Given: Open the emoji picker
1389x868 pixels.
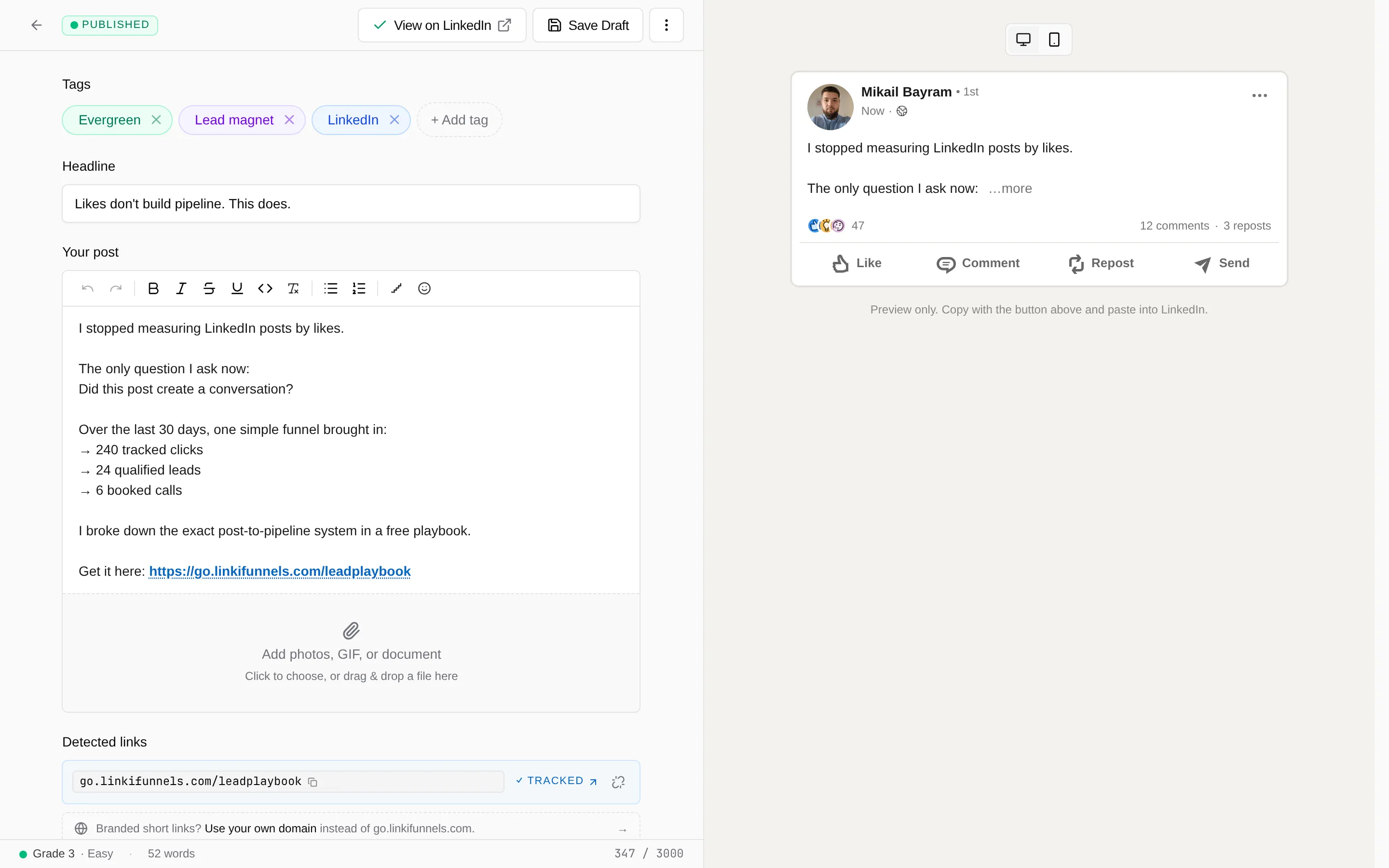Looking at the screenshot, I should coord(424,288).
